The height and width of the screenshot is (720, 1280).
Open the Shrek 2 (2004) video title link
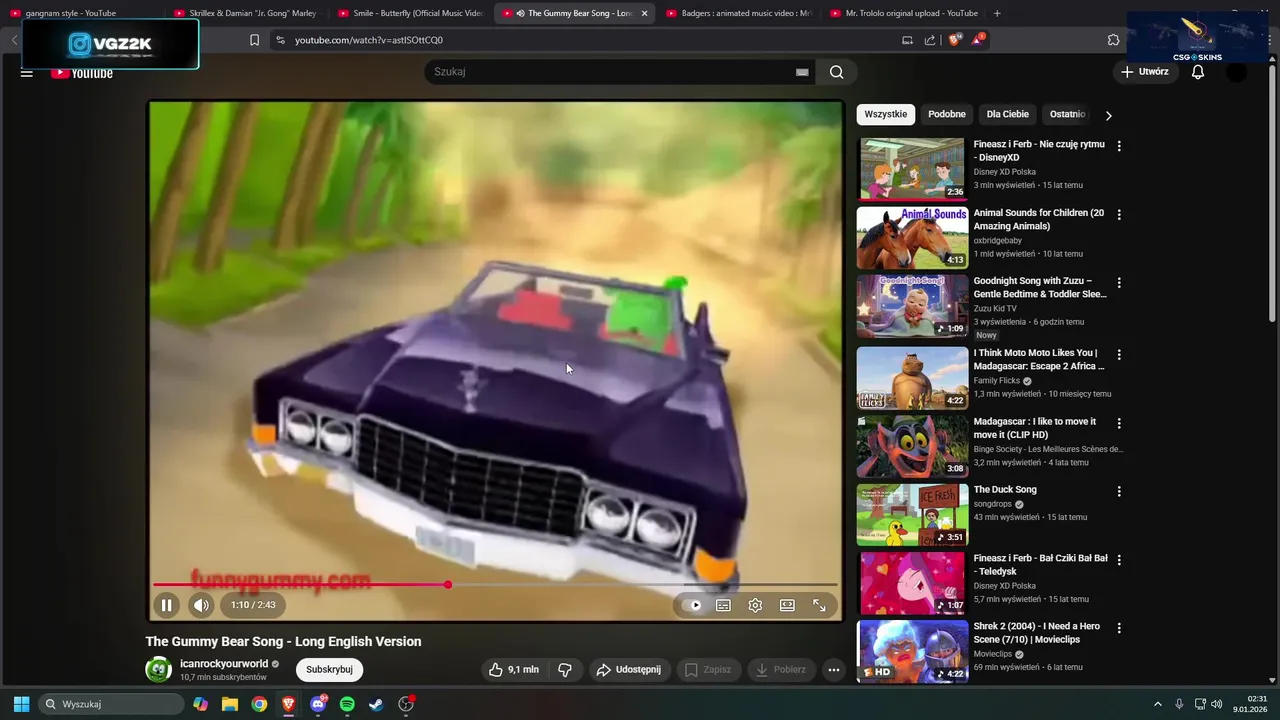pyautogui.click(x=1037, y=633)
